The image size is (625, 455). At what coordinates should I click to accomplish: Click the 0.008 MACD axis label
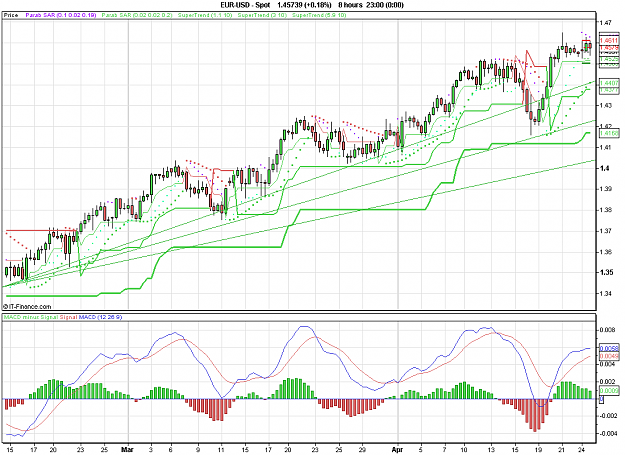[x=607, y=330]
